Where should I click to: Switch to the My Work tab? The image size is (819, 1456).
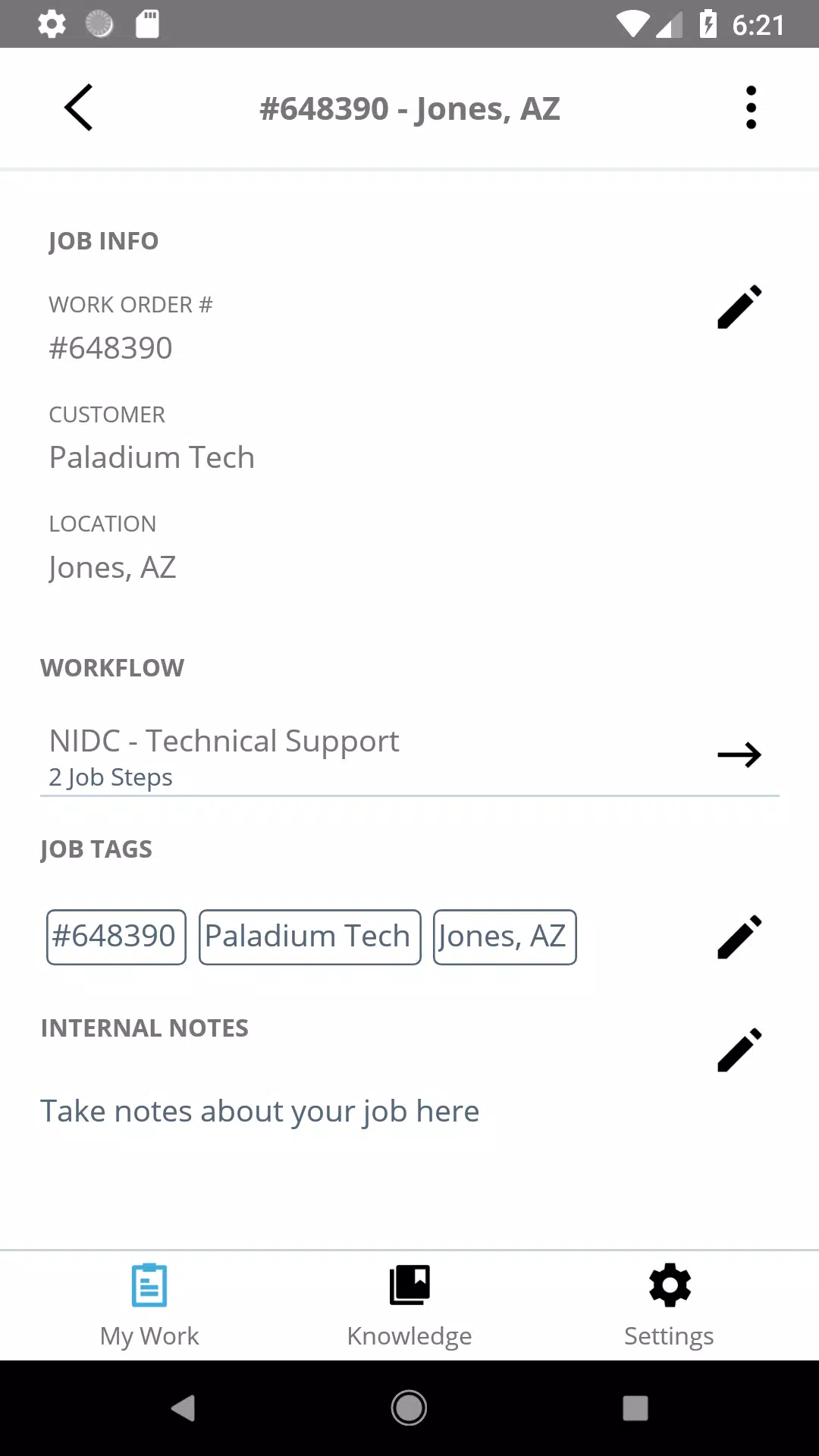point(149,1304)
